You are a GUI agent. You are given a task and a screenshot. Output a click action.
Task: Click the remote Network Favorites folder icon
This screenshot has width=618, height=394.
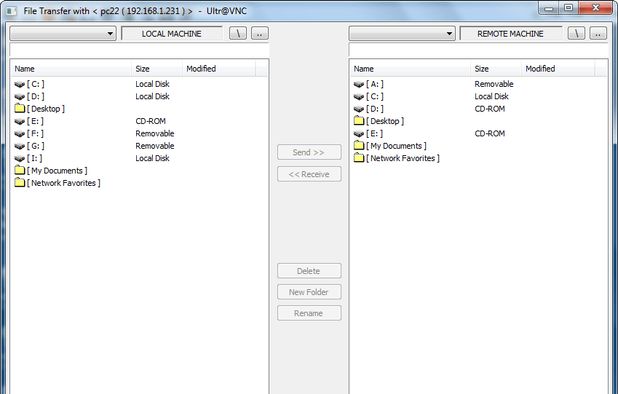point(359,158)
